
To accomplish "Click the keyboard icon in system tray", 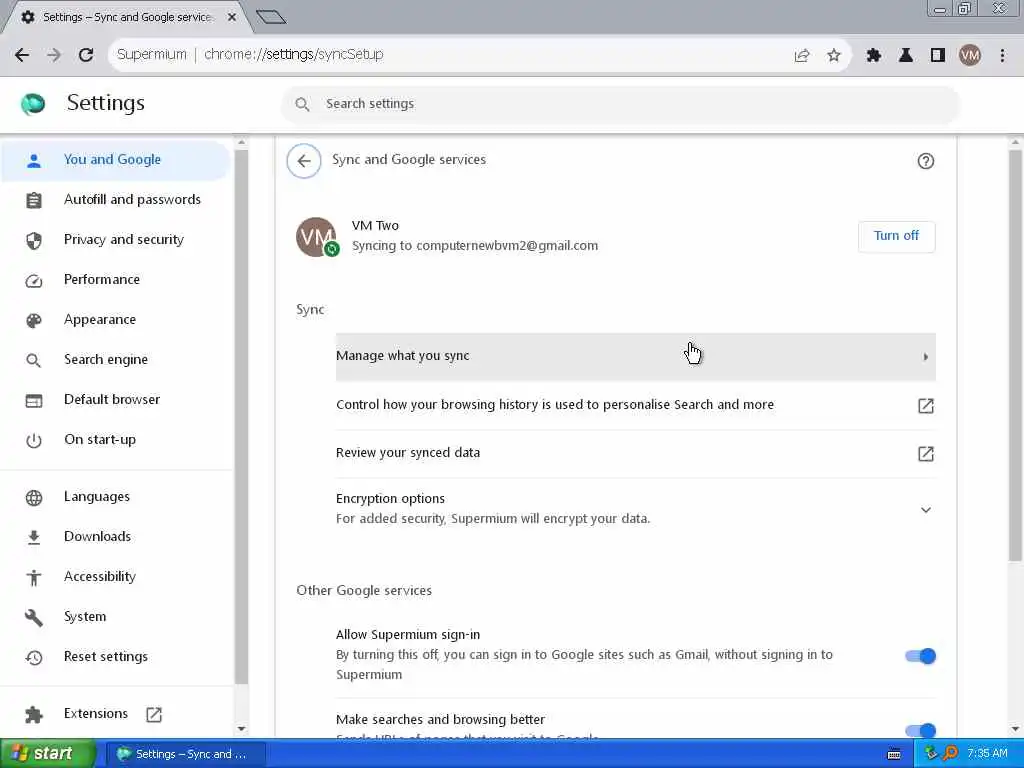I will point(894,754).
